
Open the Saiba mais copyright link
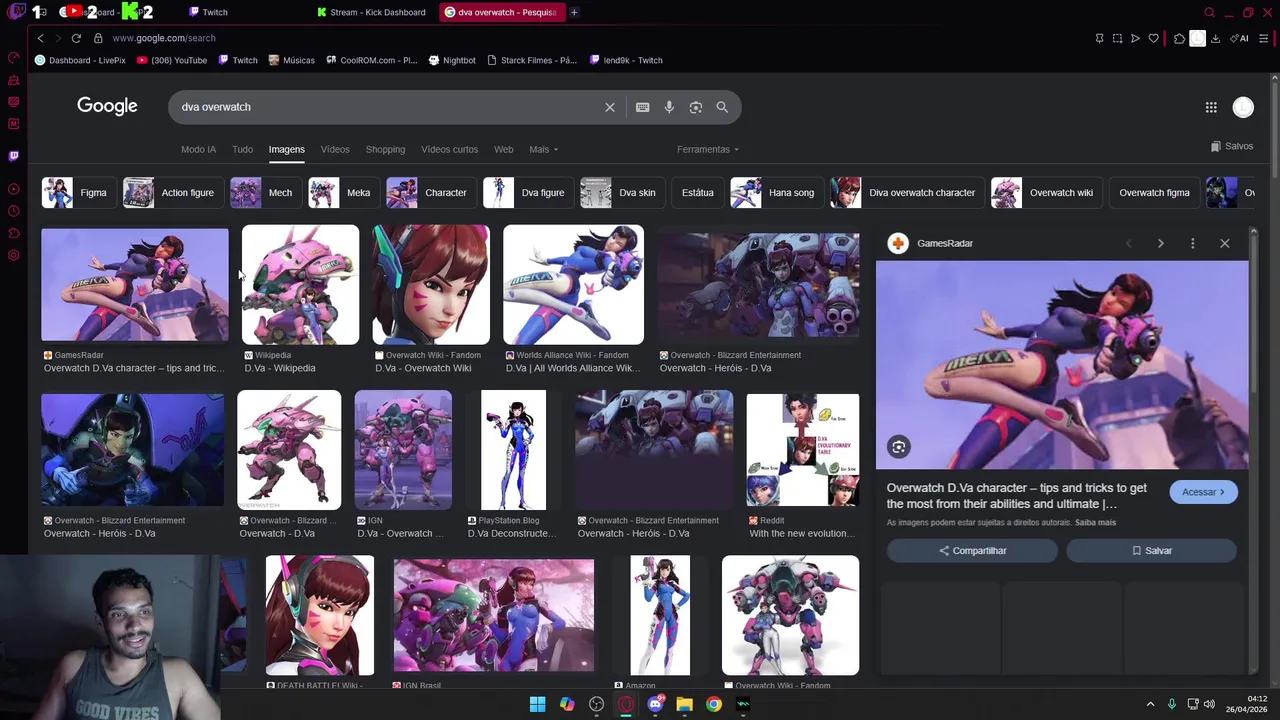tap(1095, 523)
